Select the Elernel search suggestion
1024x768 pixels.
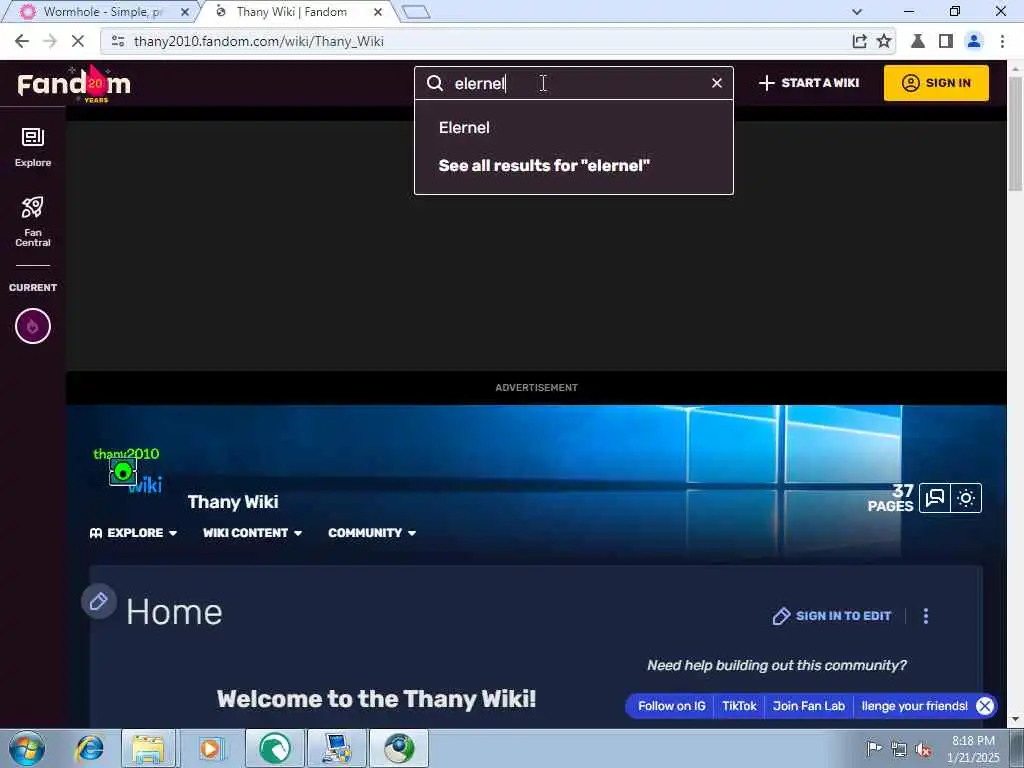(464, 127)
